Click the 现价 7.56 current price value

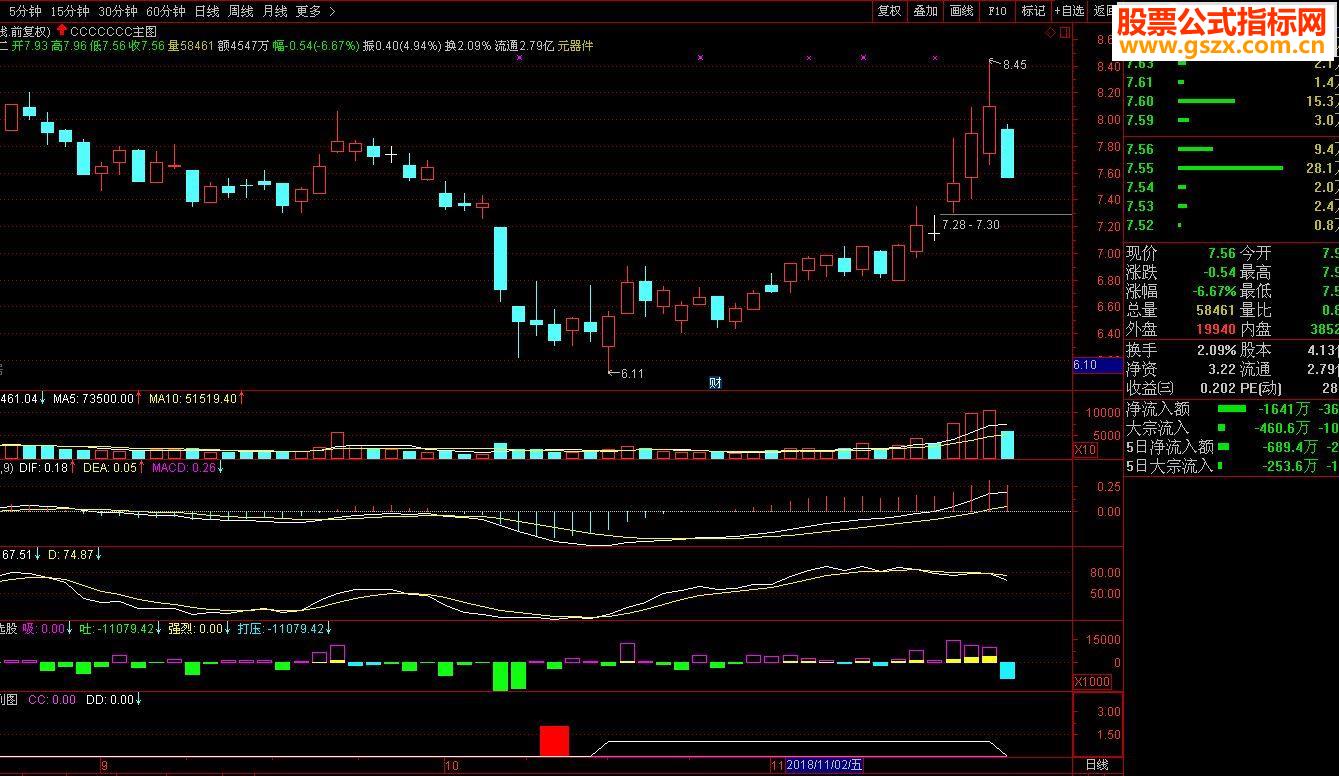(1221, 253)
